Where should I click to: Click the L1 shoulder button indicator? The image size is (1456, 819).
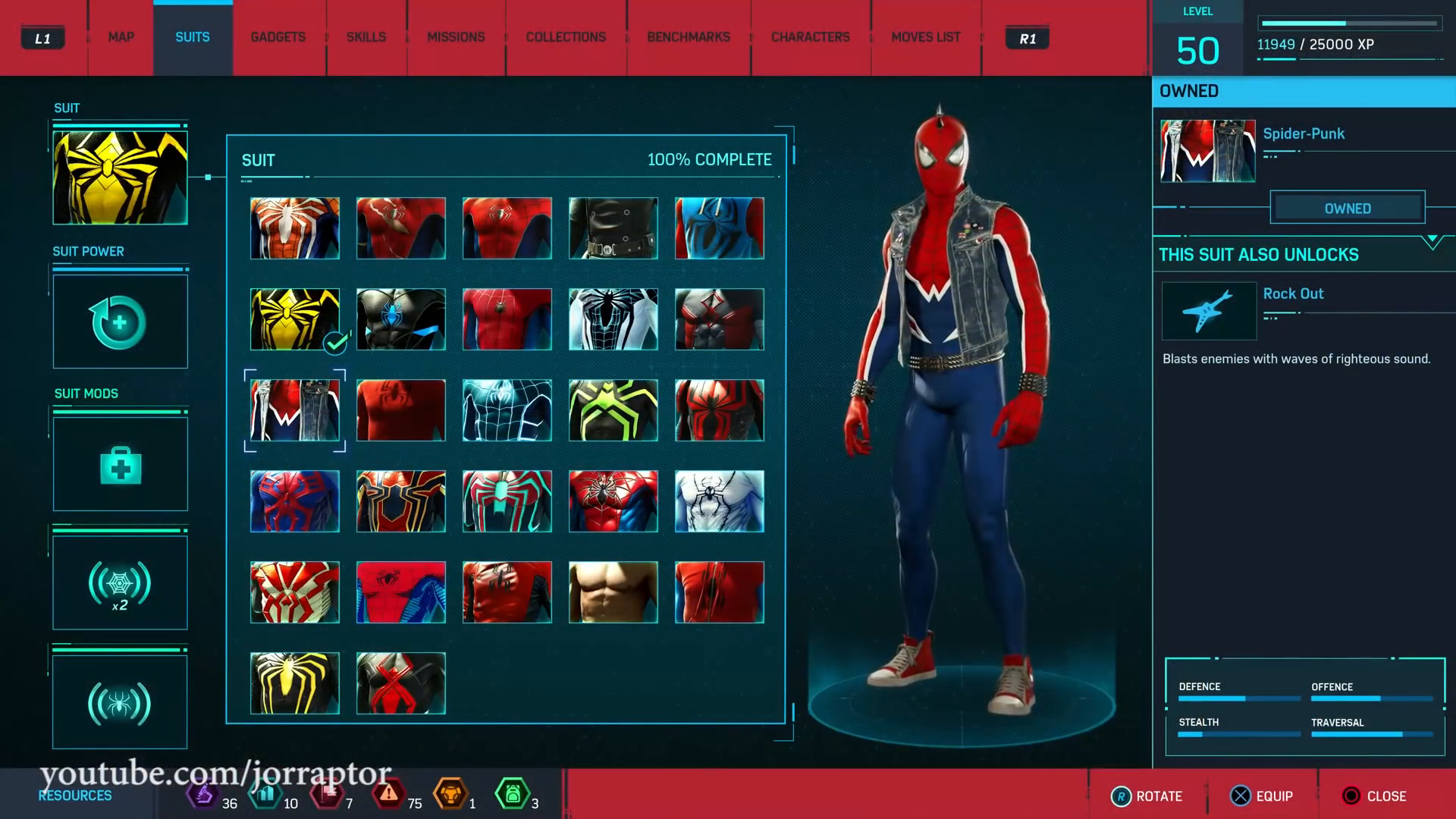(42, 38)
